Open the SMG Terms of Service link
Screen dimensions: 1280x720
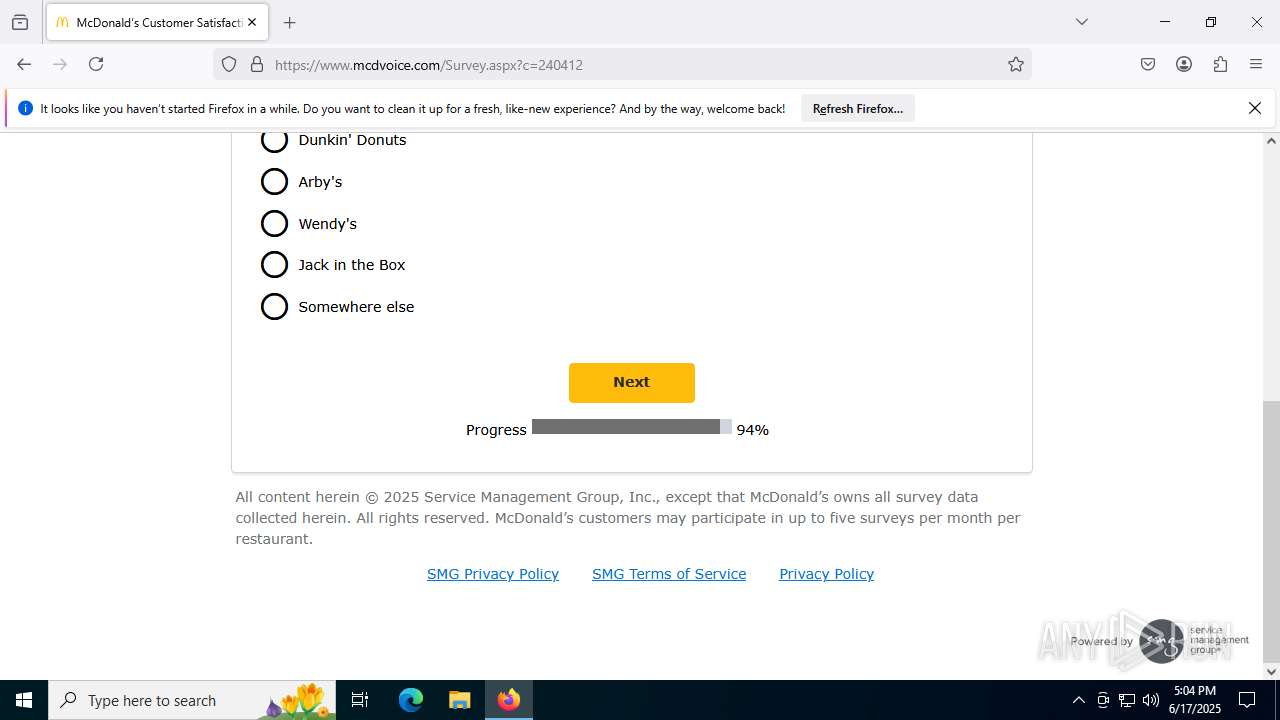[x=669, y=574]
